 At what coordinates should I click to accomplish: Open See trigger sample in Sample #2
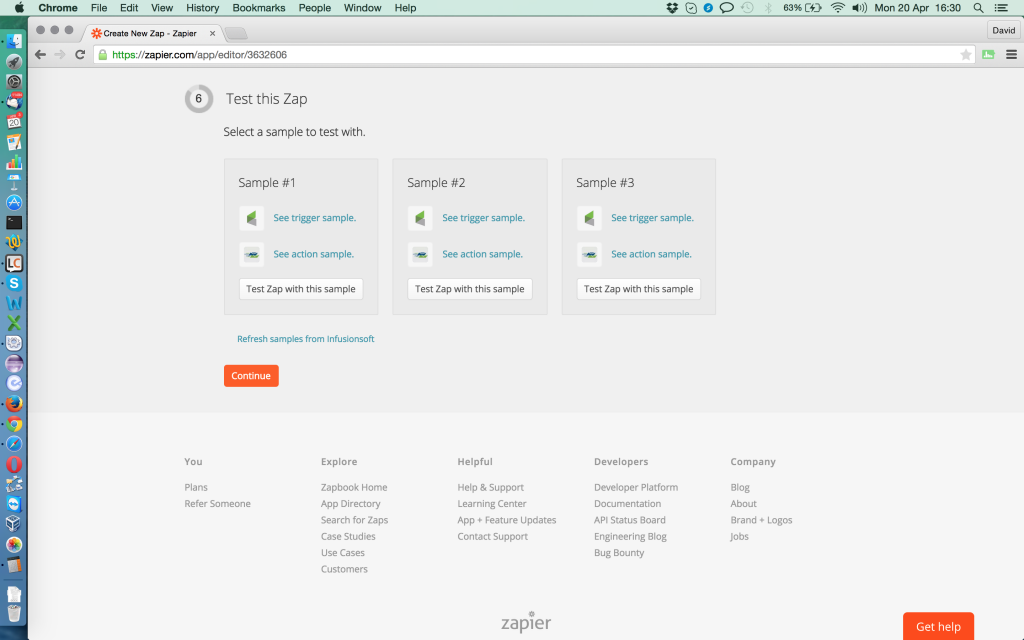point(483,218)
